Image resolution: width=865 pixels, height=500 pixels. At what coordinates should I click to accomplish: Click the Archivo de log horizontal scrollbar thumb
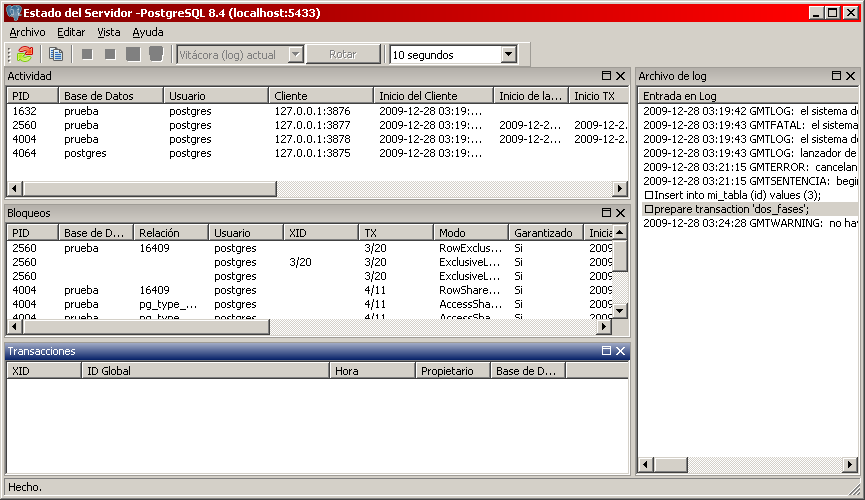(x=670, y=465)
